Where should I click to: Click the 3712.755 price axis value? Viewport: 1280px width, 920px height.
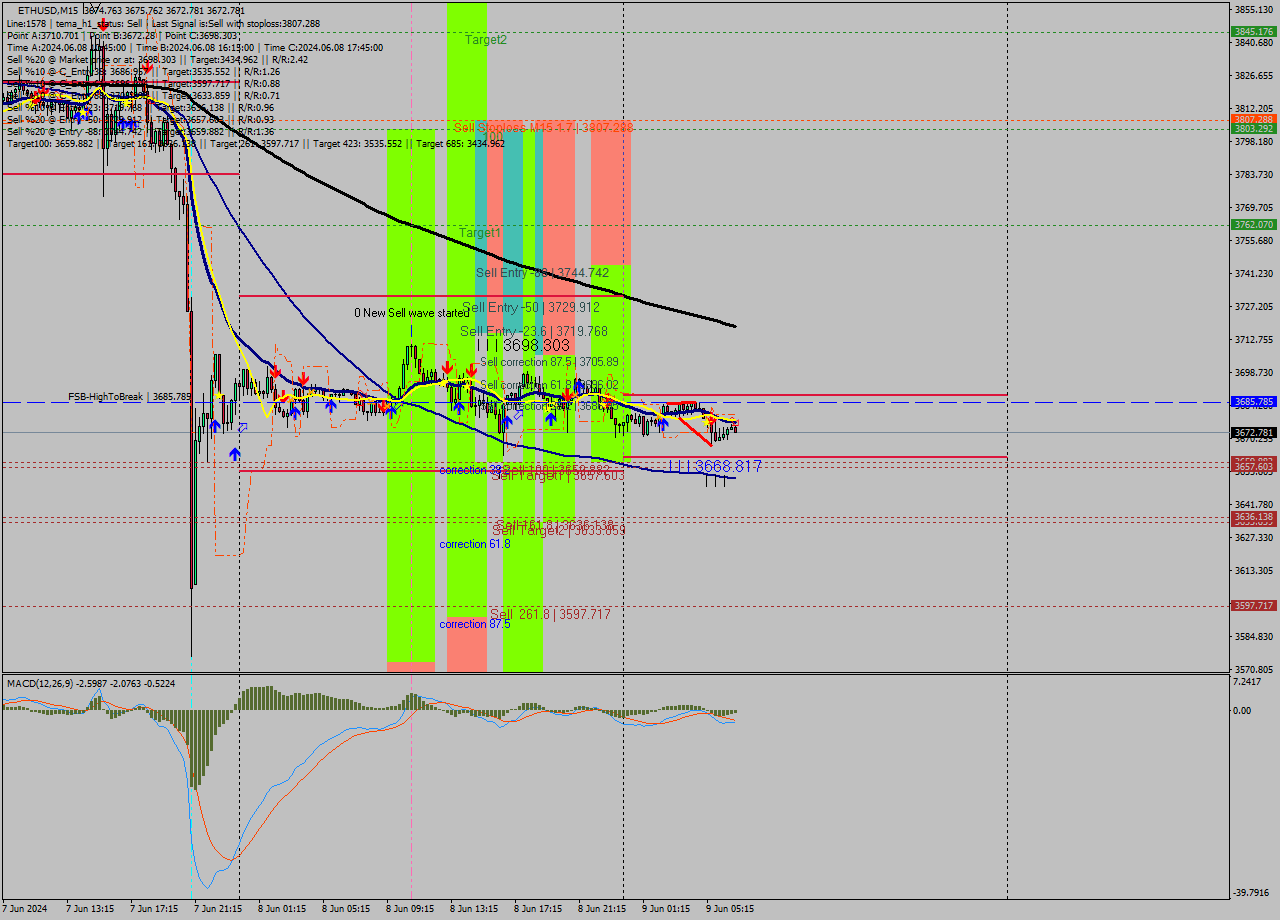tap(1253, 339)
